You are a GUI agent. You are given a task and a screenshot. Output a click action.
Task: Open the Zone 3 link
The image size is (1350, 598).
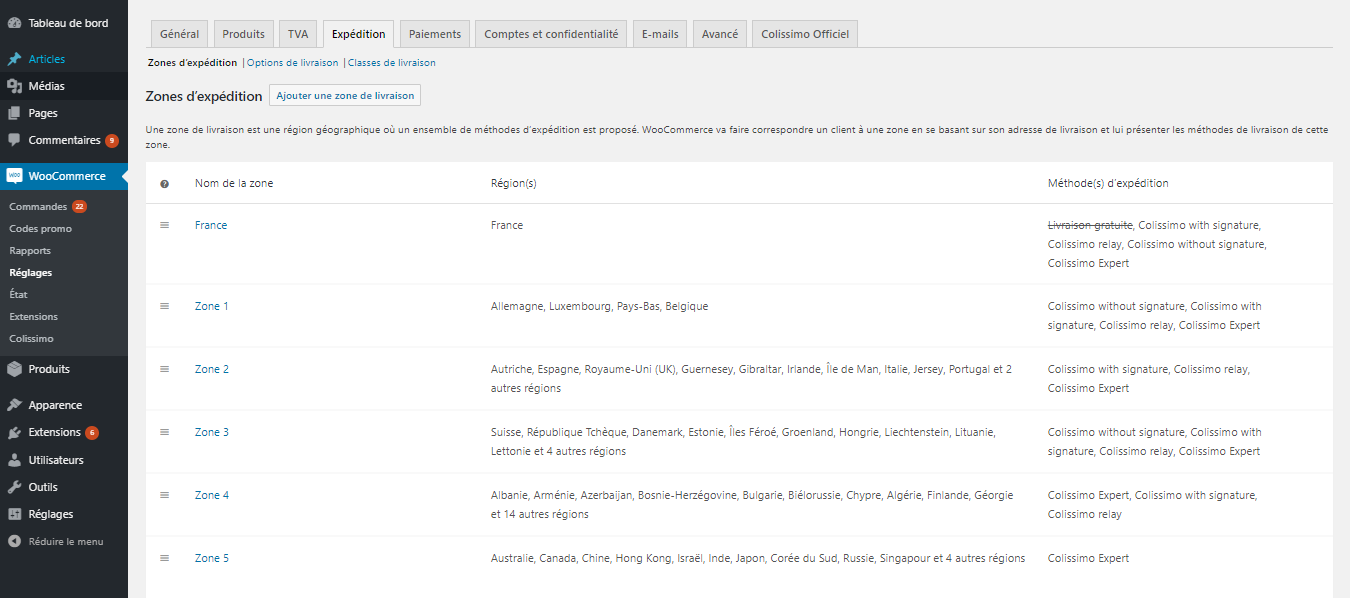tap(212, 432)
